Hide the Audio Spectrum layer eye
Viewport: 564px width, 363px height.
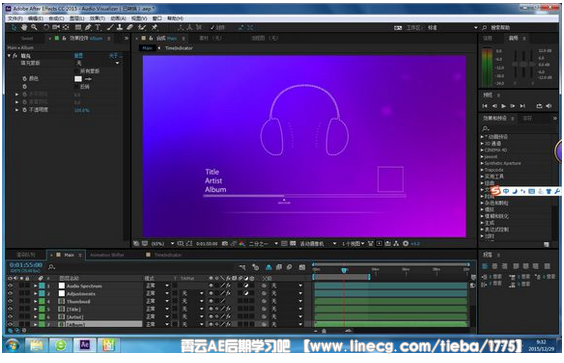coord(10,286)
